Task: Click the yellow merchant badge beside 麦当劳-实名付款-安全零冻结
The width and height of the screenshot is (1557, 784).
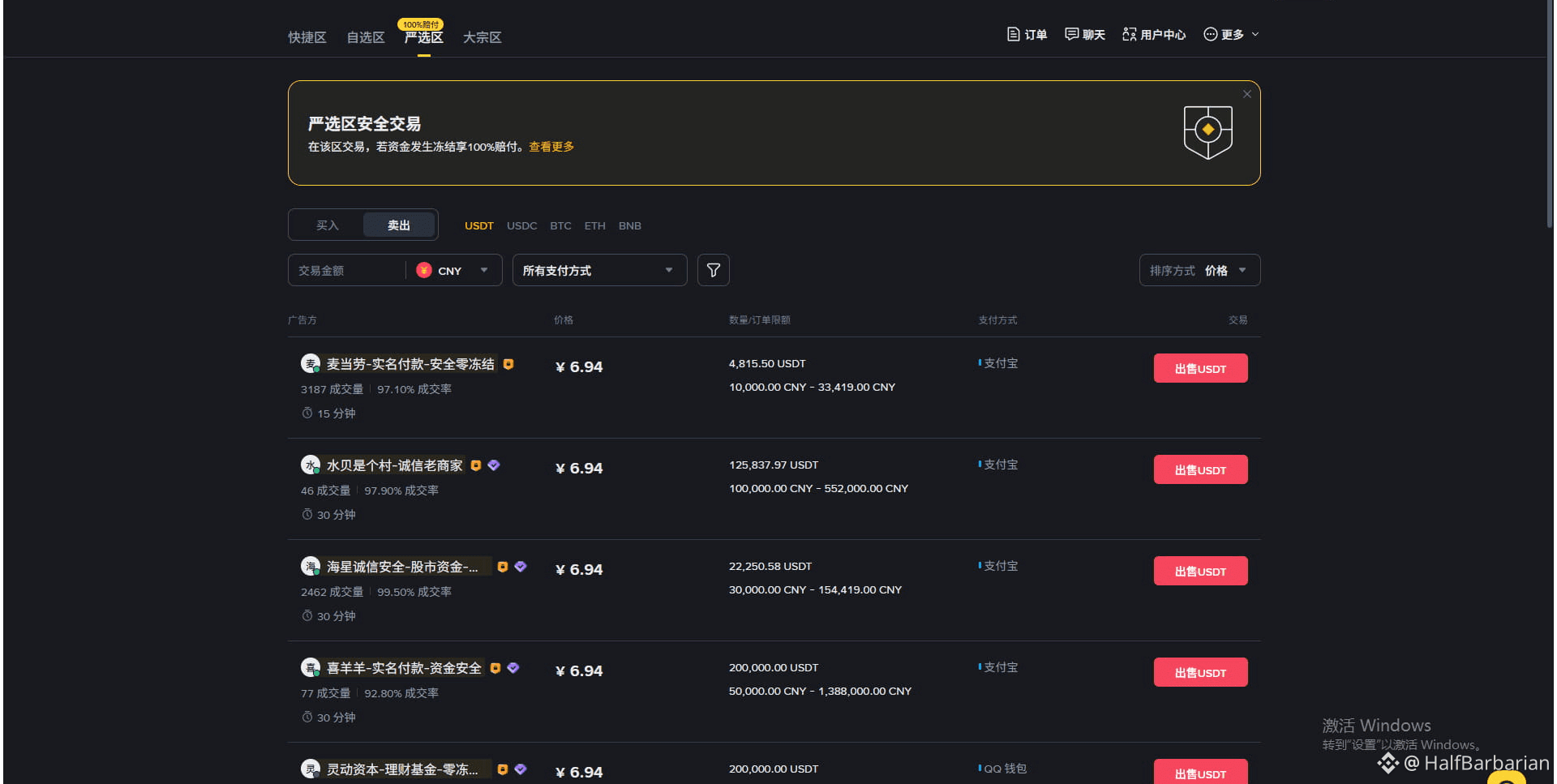Action: (x=508, y=364)
